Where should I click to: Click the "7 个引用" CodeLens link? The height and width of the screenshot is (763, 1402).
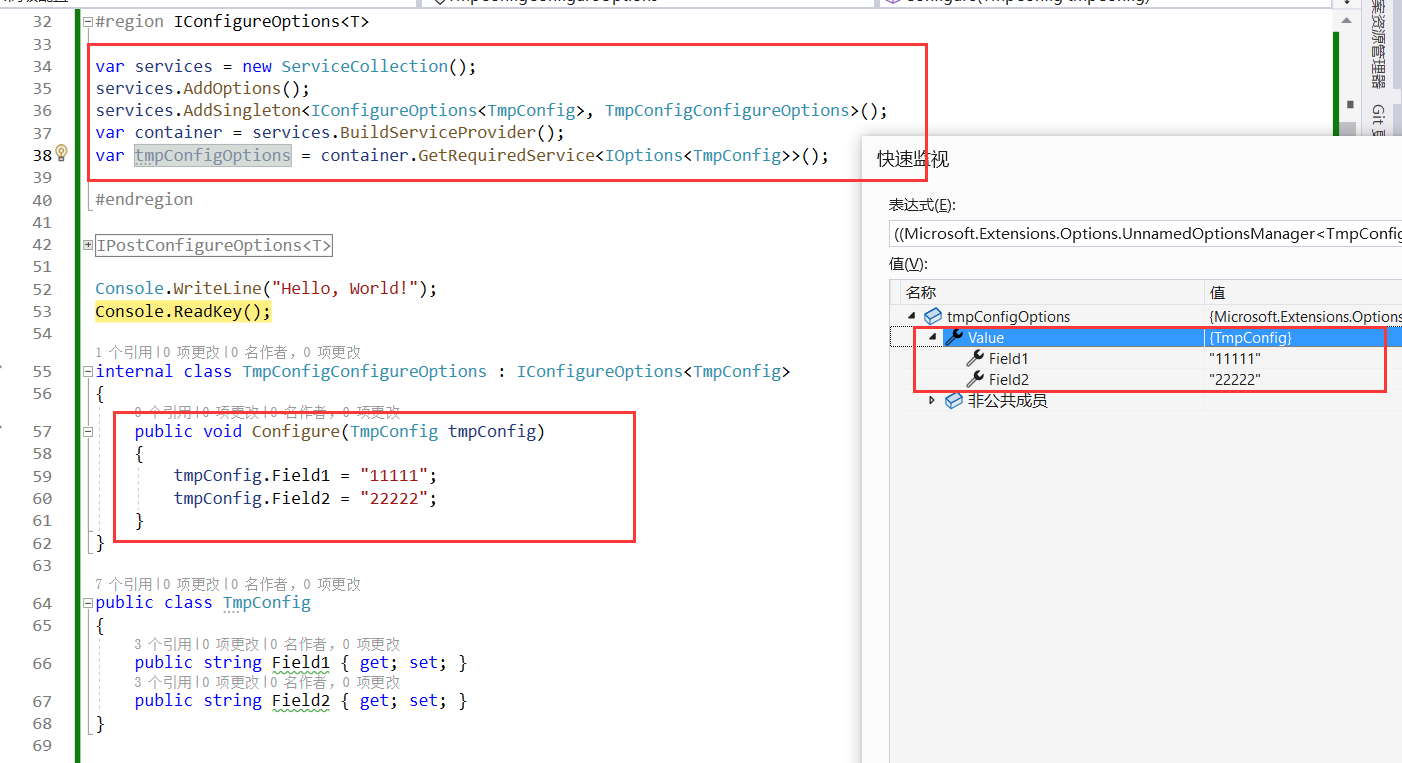(124, 584)
